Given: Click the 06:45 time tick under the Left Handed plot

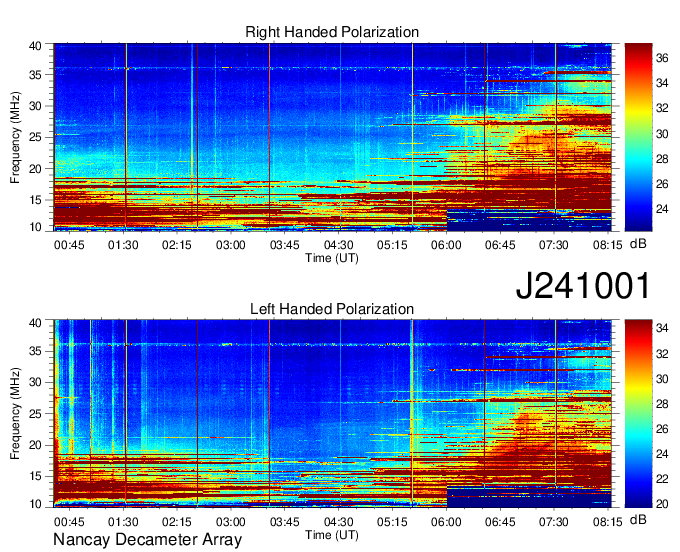Looking at the screenshot, I should pos(500,522).
